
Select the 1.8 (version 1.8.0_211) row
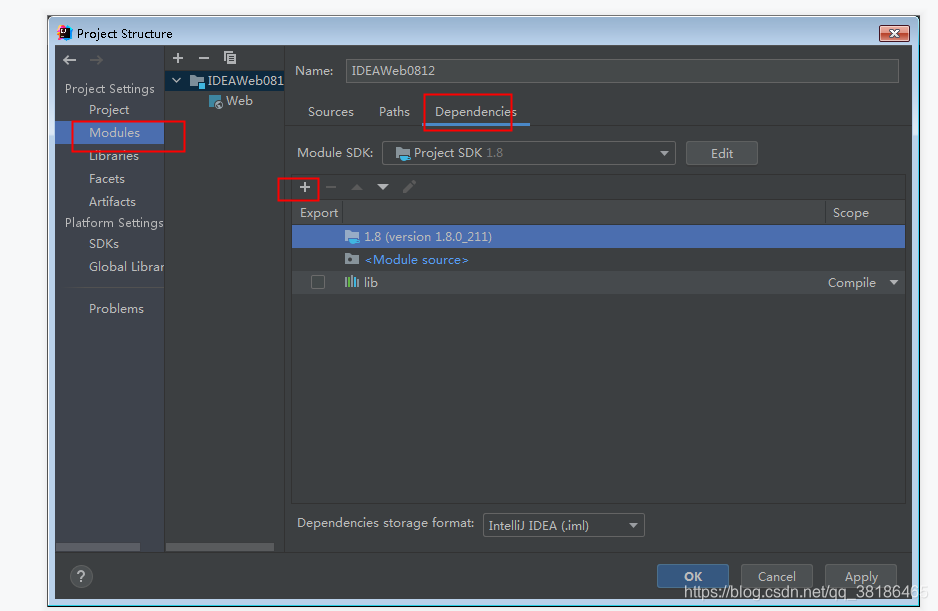tap(598, 236)
